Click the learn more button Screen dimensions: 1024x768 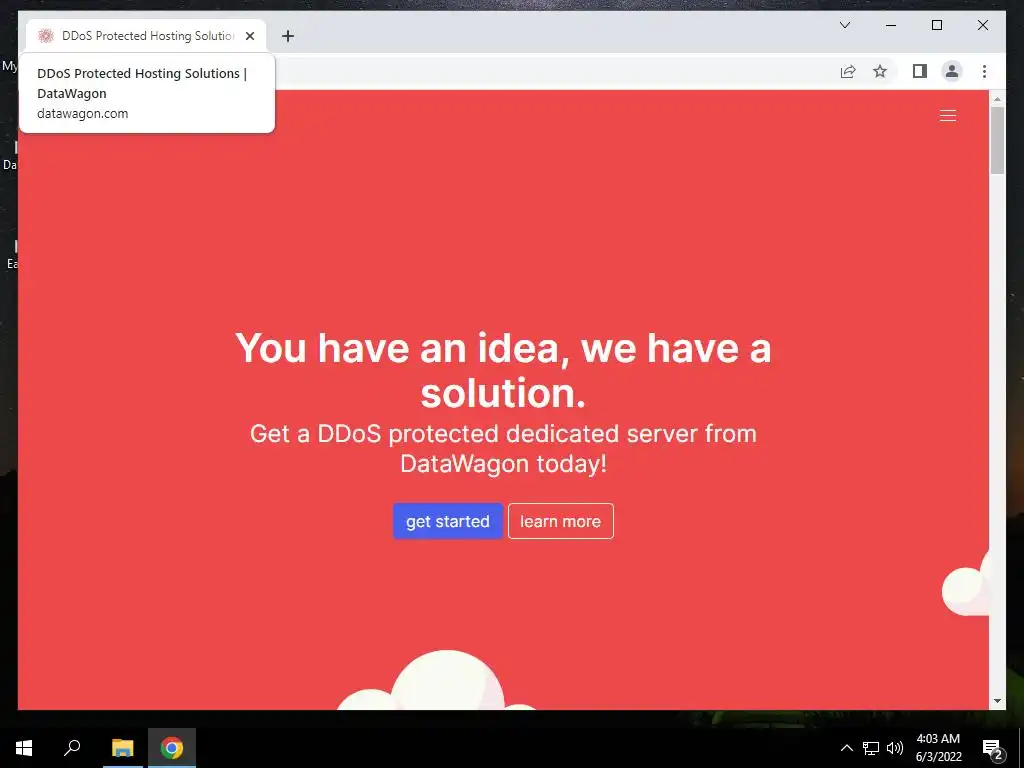tap(560, 521)
